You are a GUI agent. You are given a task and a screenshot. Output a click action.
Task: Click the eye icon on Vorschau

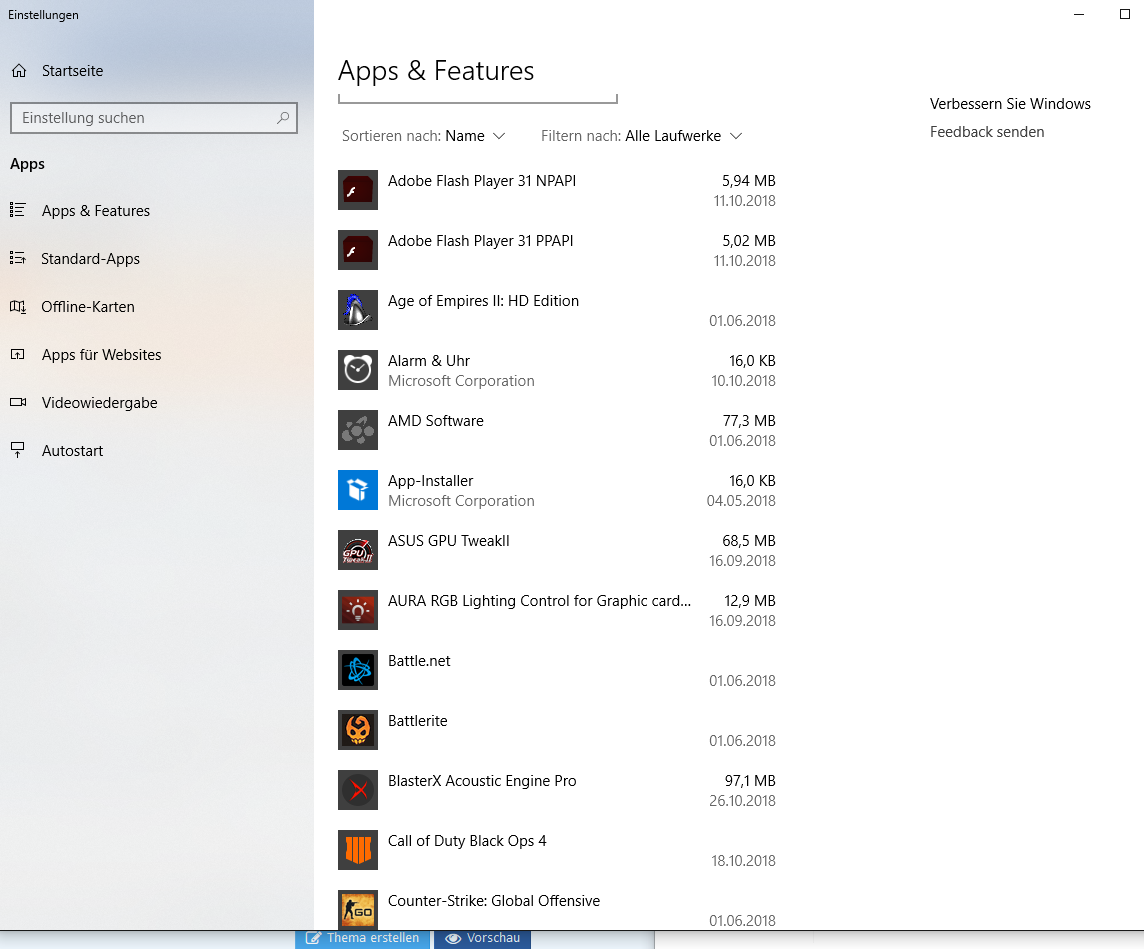453,938
